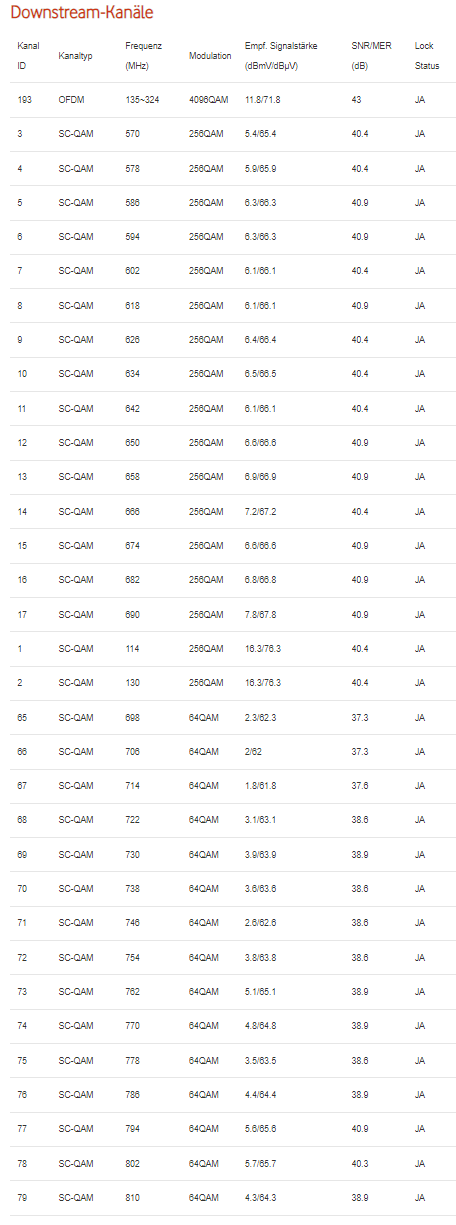Click the SNR/MER (dB) column header
Screen dimensions: 456x1225
370,55
